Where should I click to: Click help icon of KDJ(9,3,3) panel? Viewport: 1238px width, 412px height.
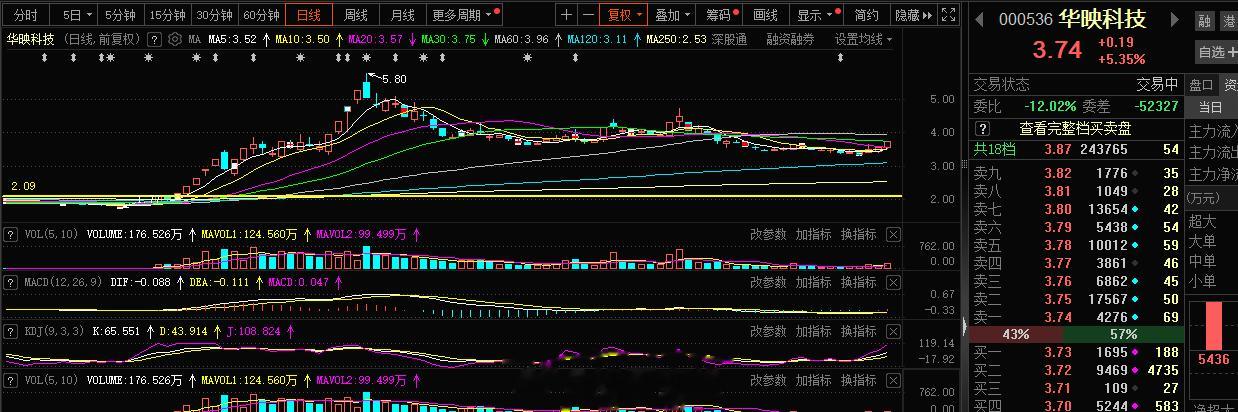click(x=11, y=331)
